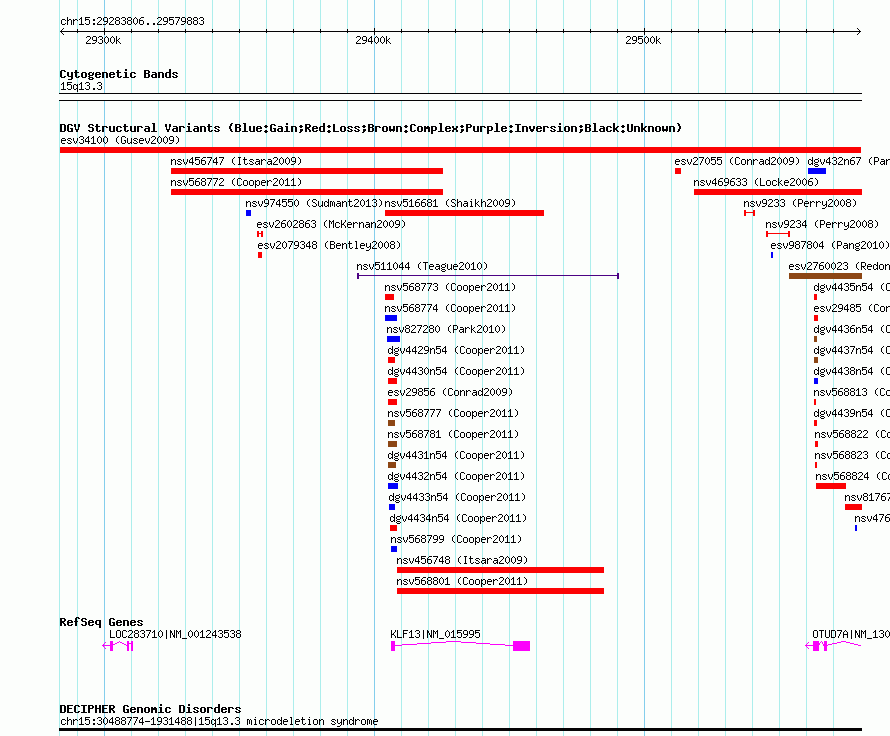
Task: Select nsv568773 (Cooper2011) label
Action: click(x=450, y=287)
